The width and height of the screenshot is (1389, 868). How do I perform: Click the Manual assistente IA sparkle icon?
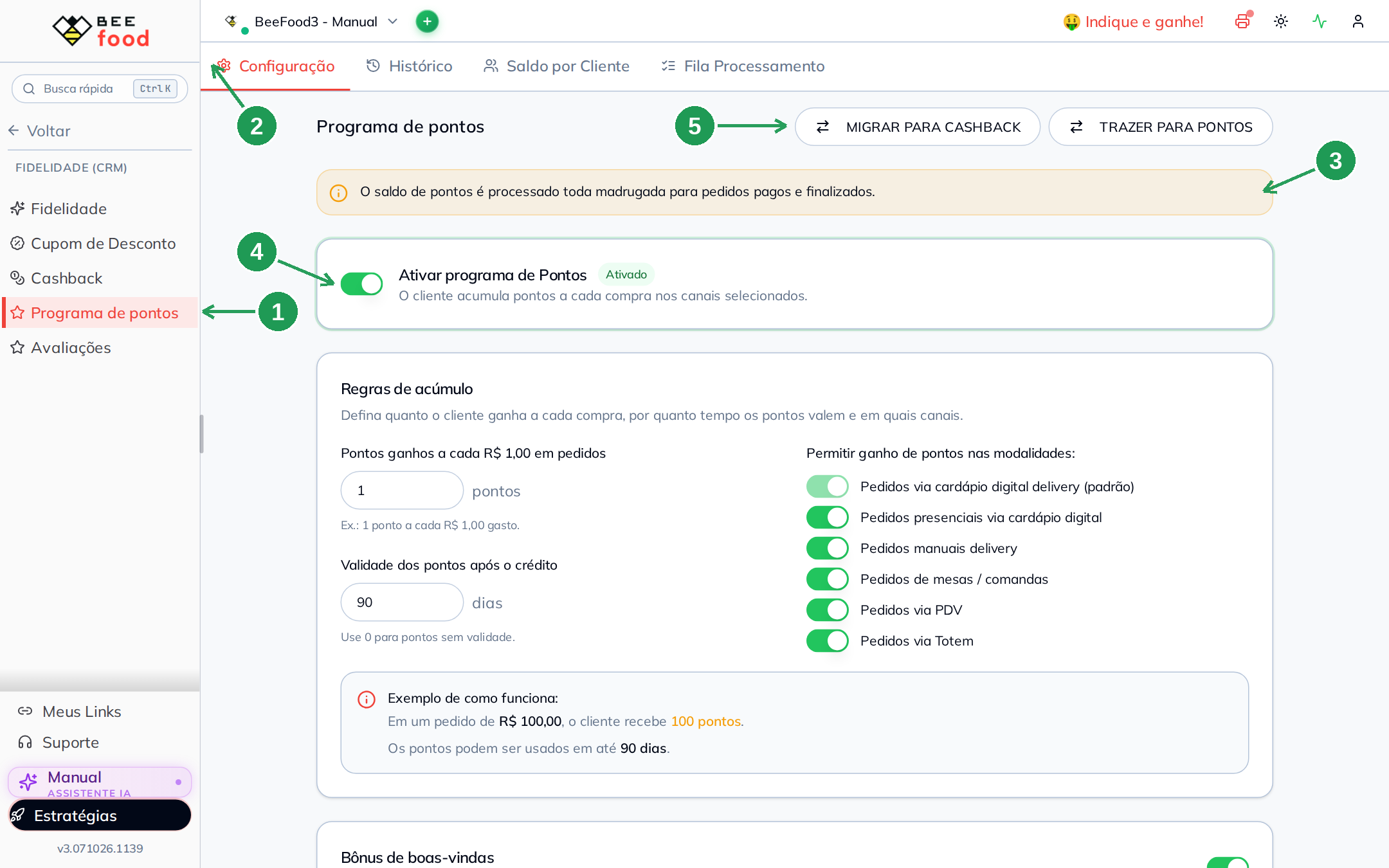28,782
